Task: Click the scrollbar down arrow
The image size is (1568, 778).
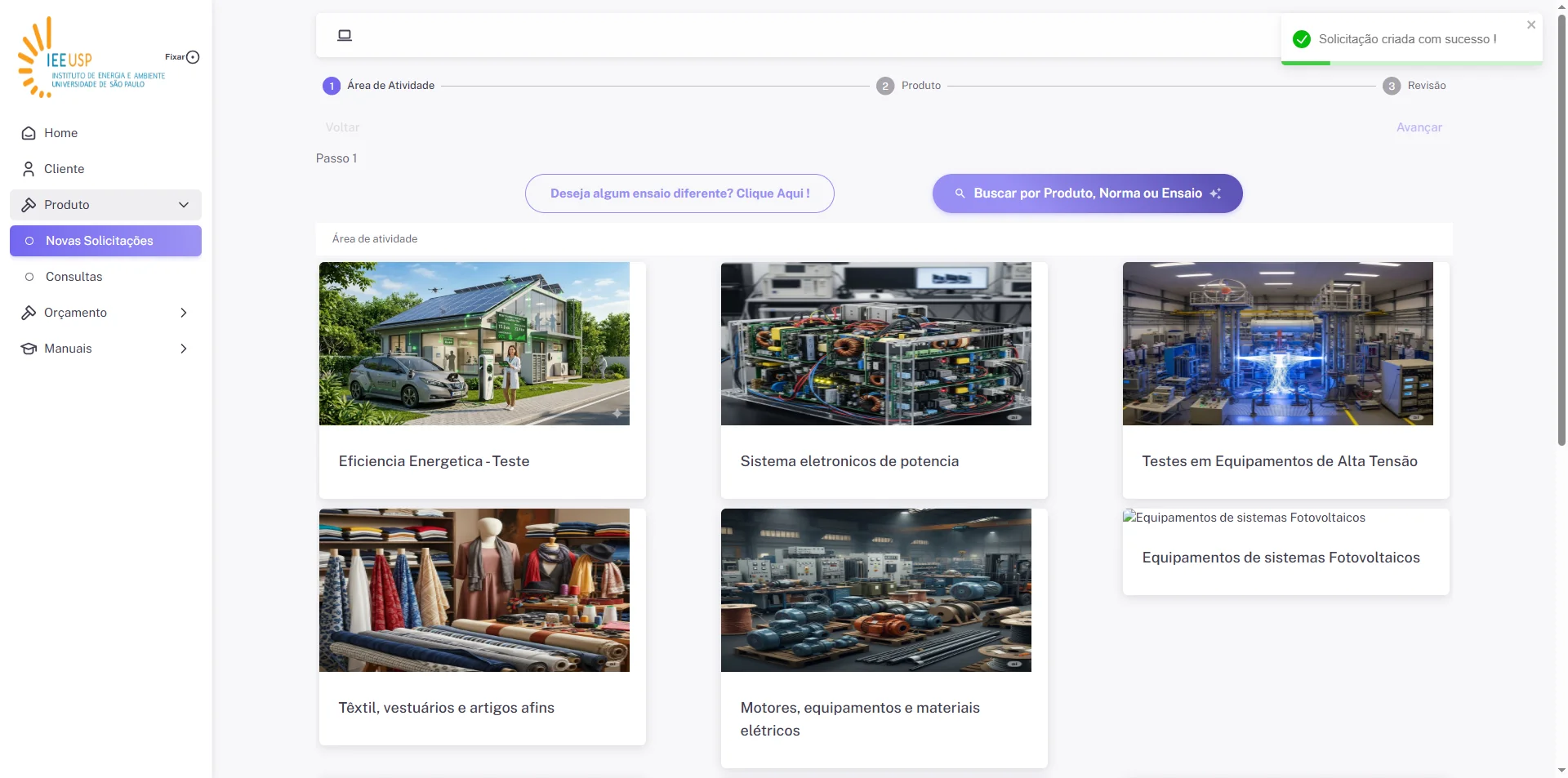Action: pyautogui.click(x=1561, y=770)
